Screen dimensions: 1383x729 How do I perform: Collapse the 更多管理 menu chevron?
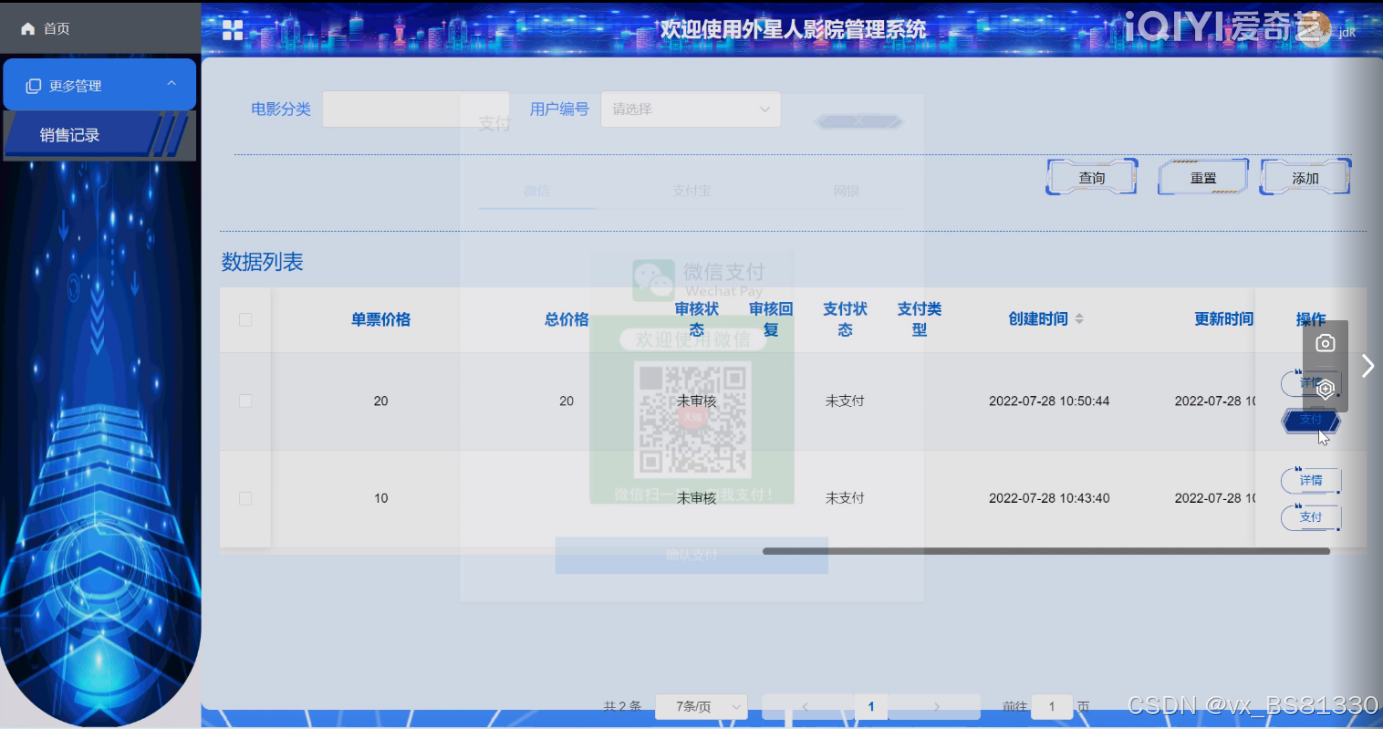pos(171,84)
